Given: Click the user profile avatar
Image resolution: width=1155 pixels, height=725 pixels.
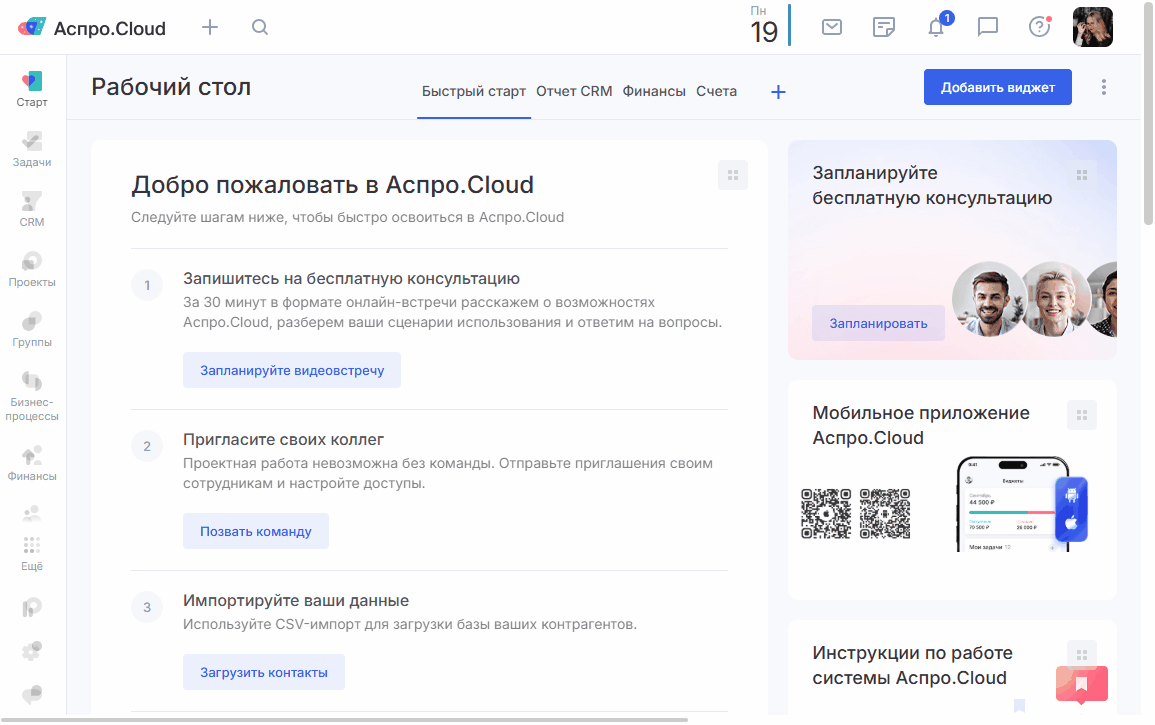Looking at the screenshot, I should click(x=1092, y=28).
